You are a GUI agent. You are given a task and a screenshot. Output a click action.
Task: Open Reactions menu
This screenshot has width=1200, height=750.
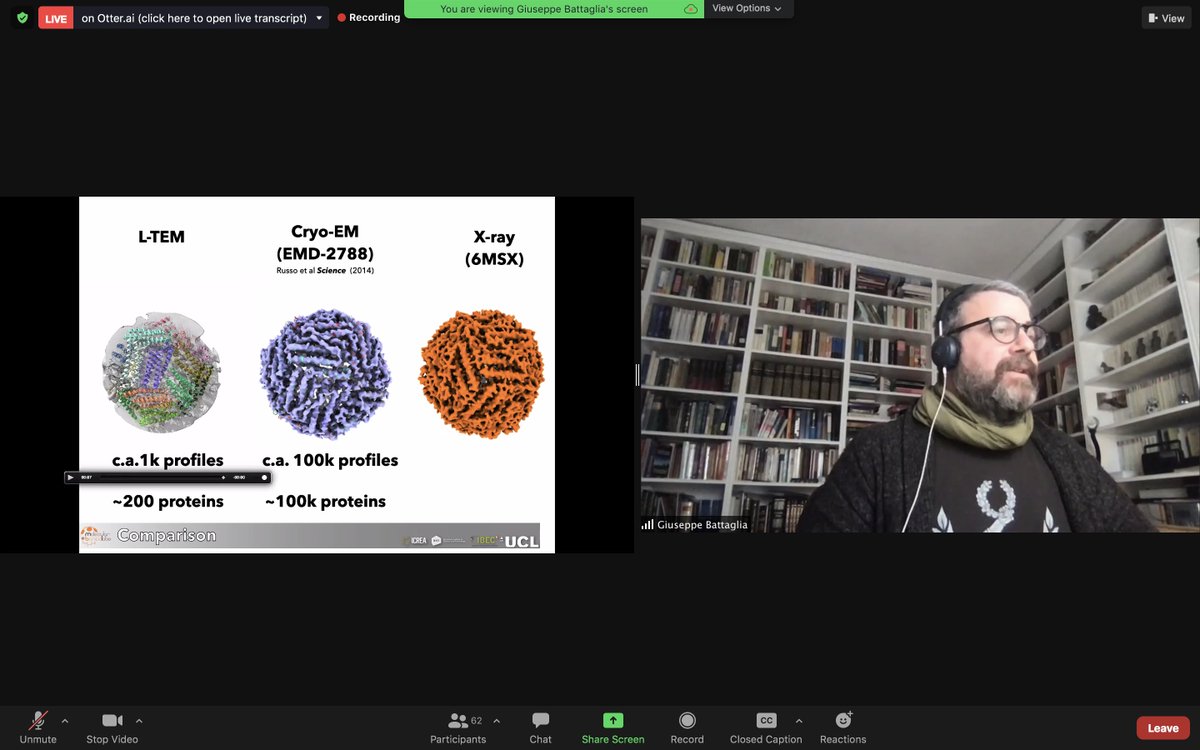(843, 727)
